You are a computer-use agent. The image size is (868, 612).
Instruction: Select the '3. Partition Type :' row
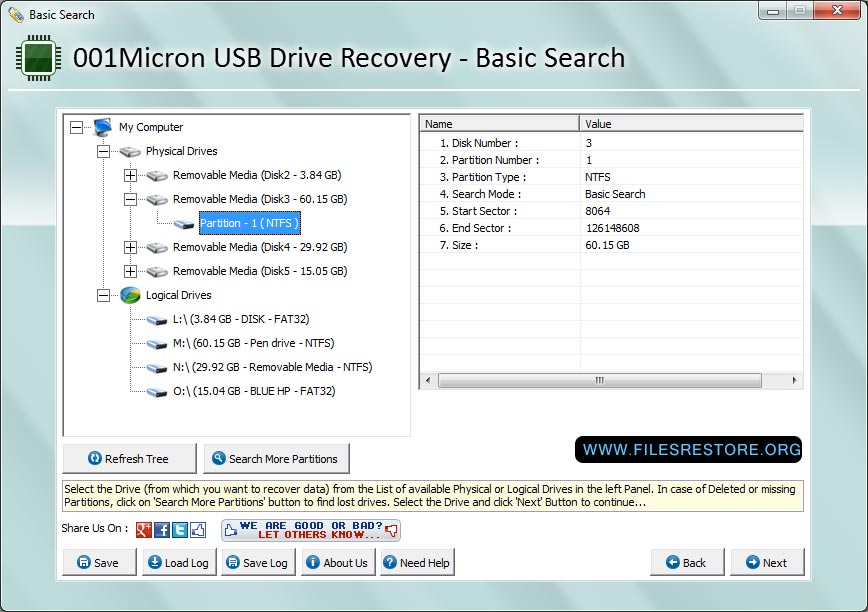click(x=611, y=177)
